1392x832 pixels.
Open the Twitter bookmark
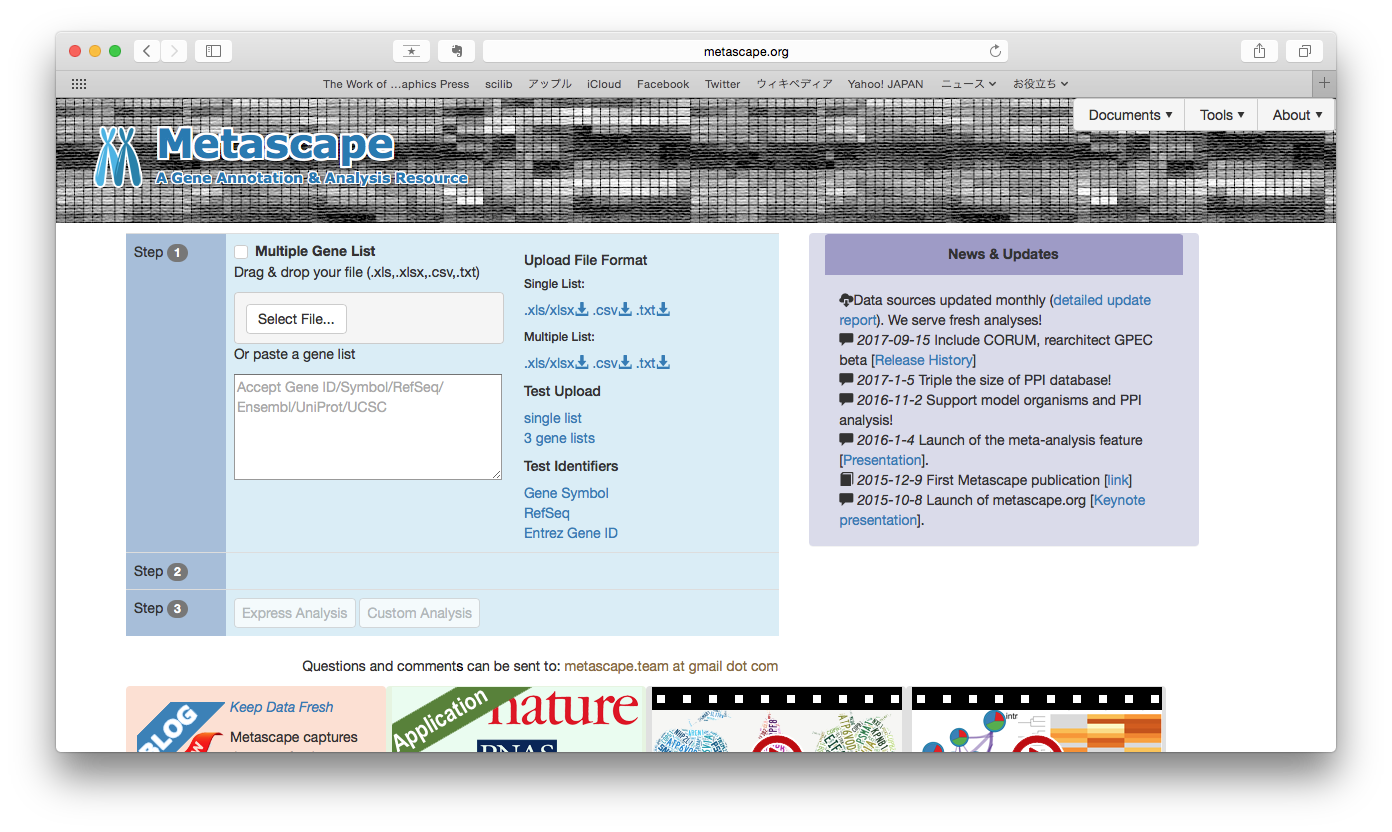tap(722, 84)
